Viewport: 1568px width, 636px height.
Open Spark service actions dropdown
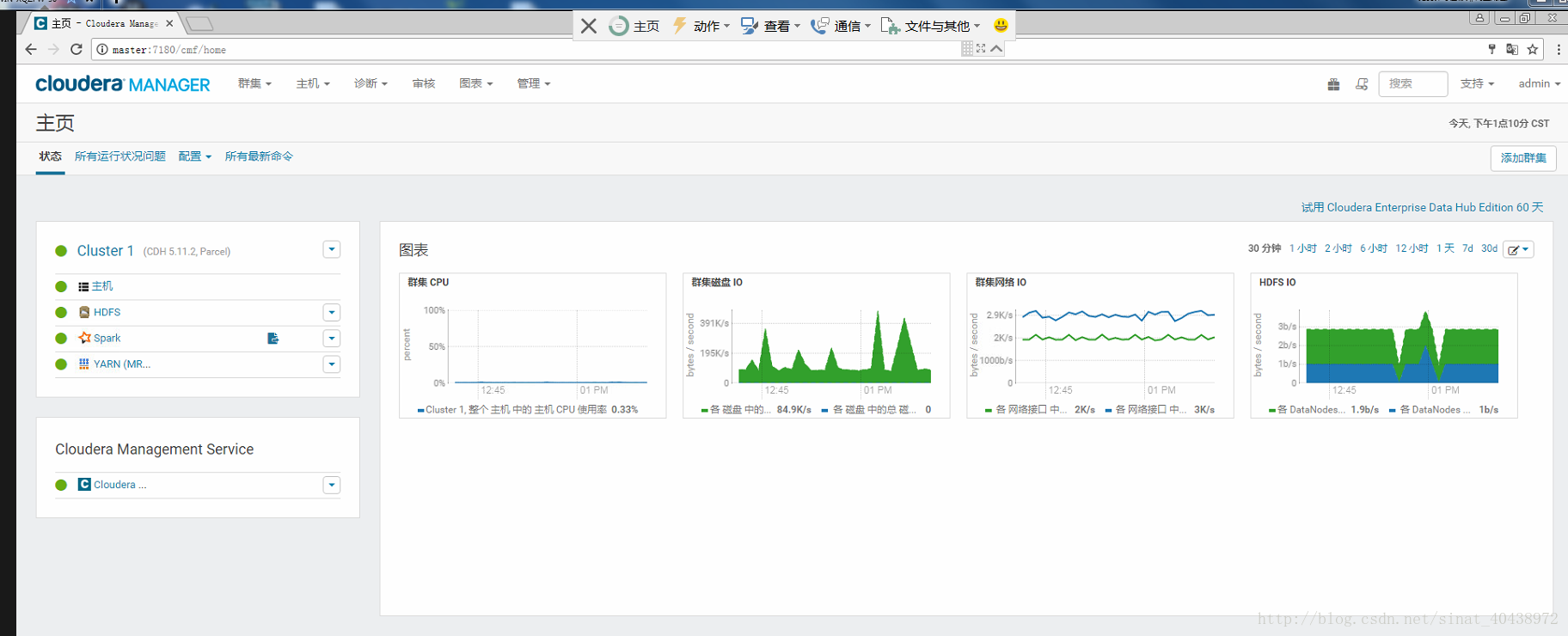tap(332, 338)
